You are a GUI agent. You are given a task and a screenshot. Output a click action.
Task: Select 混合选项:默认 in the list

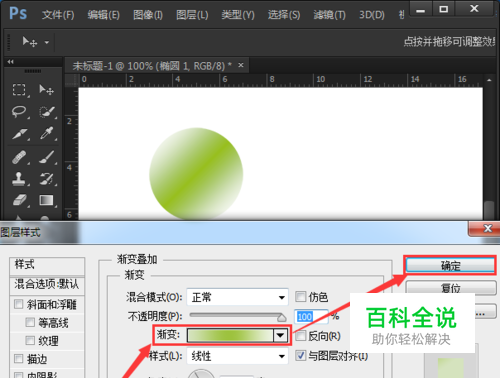[x=47, y=284]
